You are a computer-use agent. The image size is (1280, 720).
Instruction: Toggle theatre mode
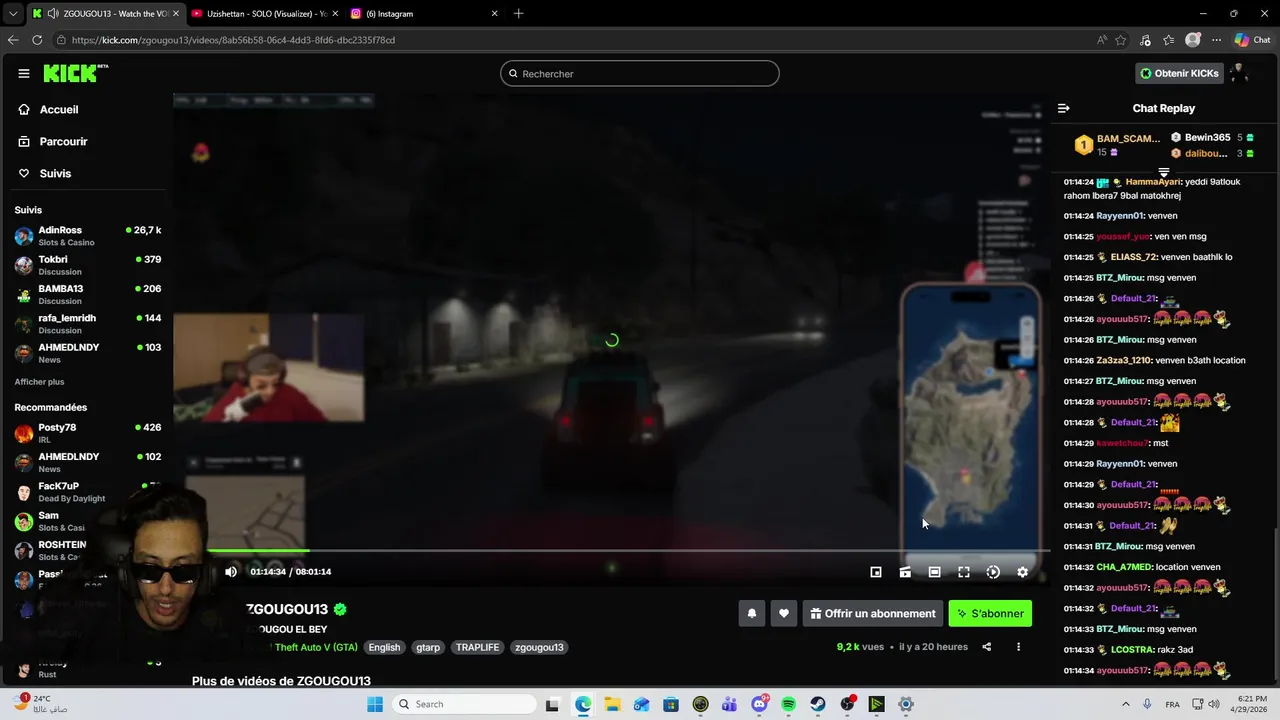[x=934, y=572]
